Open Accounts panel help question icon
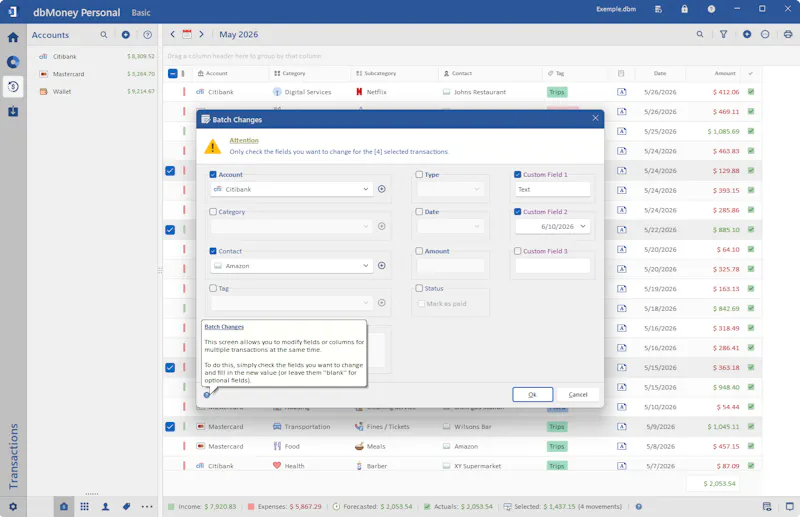Screen dimensions: 800x517 tap(147, 35)
